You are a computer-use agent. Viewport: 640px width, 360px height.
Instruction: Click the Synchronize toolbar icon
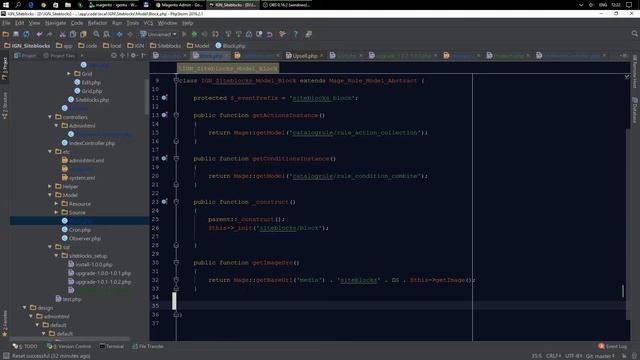(x=26, y=34)
